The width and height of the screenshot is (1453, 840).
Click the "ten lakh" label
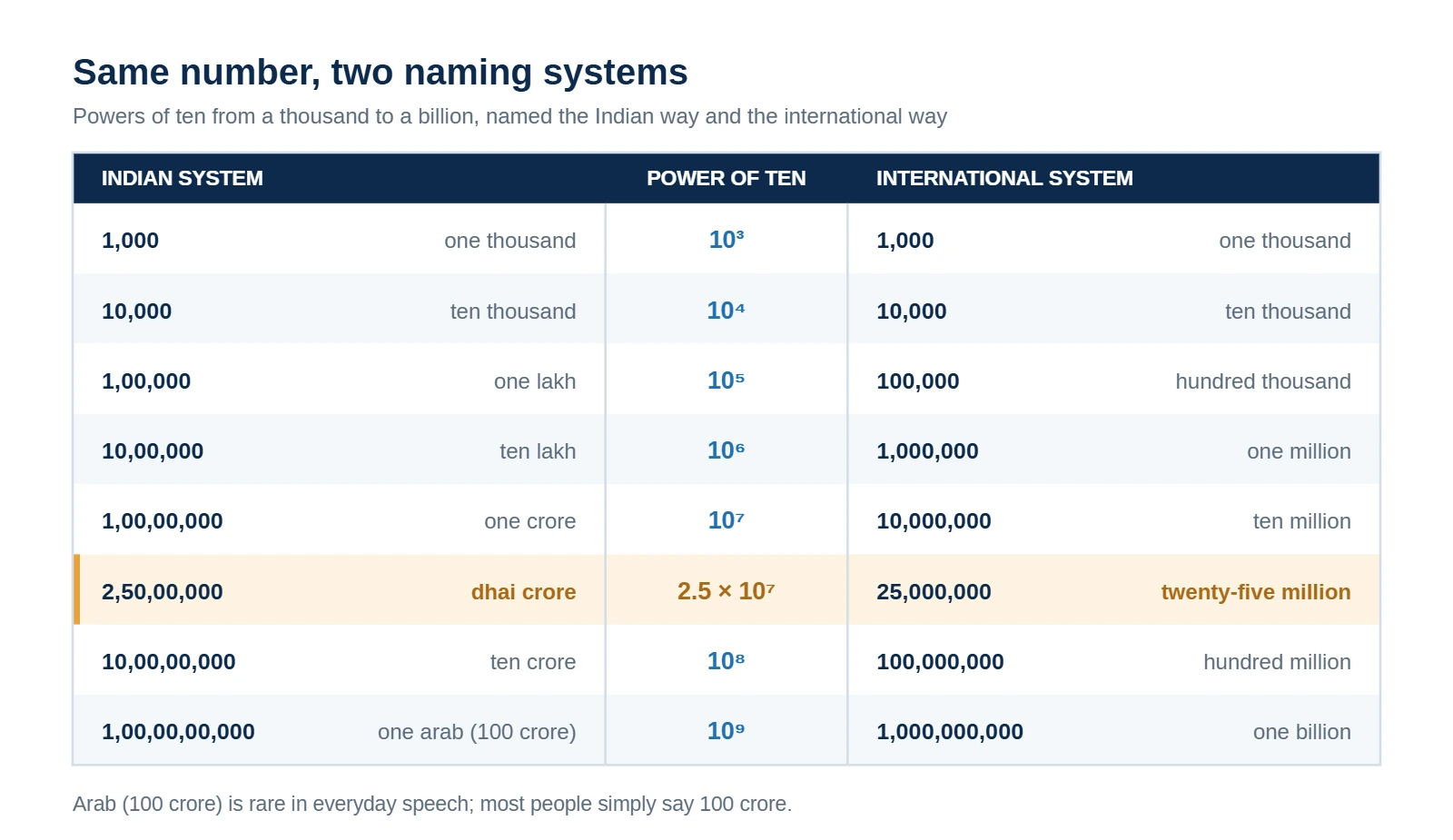tap(538, 451)
